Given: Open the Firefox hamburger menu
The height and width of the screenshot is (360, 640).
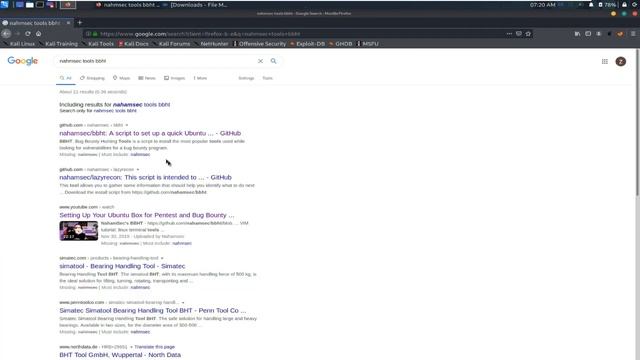Looking at the screenshot, I should coord(633,34).
